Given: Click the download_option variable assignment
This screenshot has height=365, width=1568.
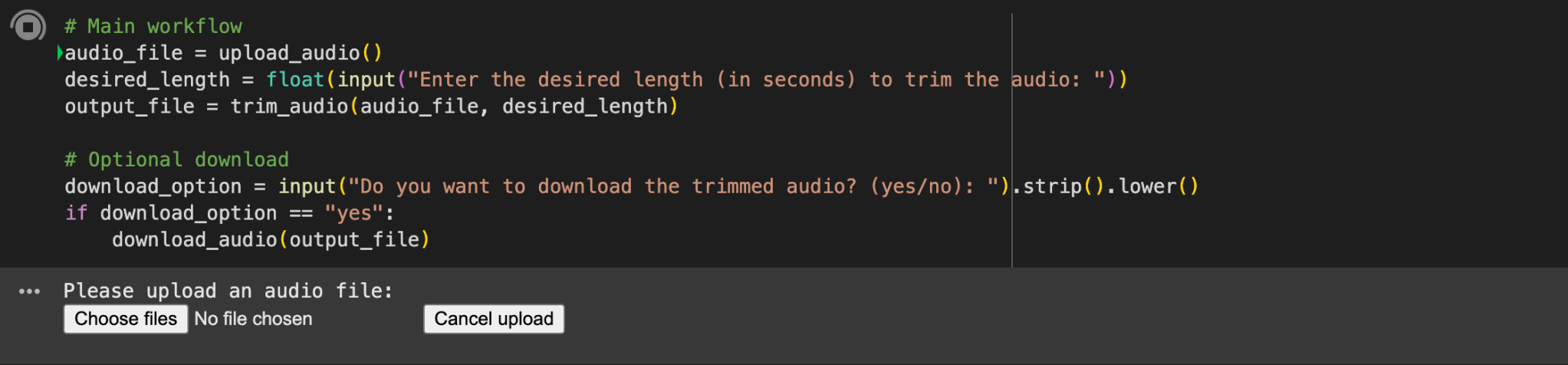Looking at the screenshot, I should 153,186.
